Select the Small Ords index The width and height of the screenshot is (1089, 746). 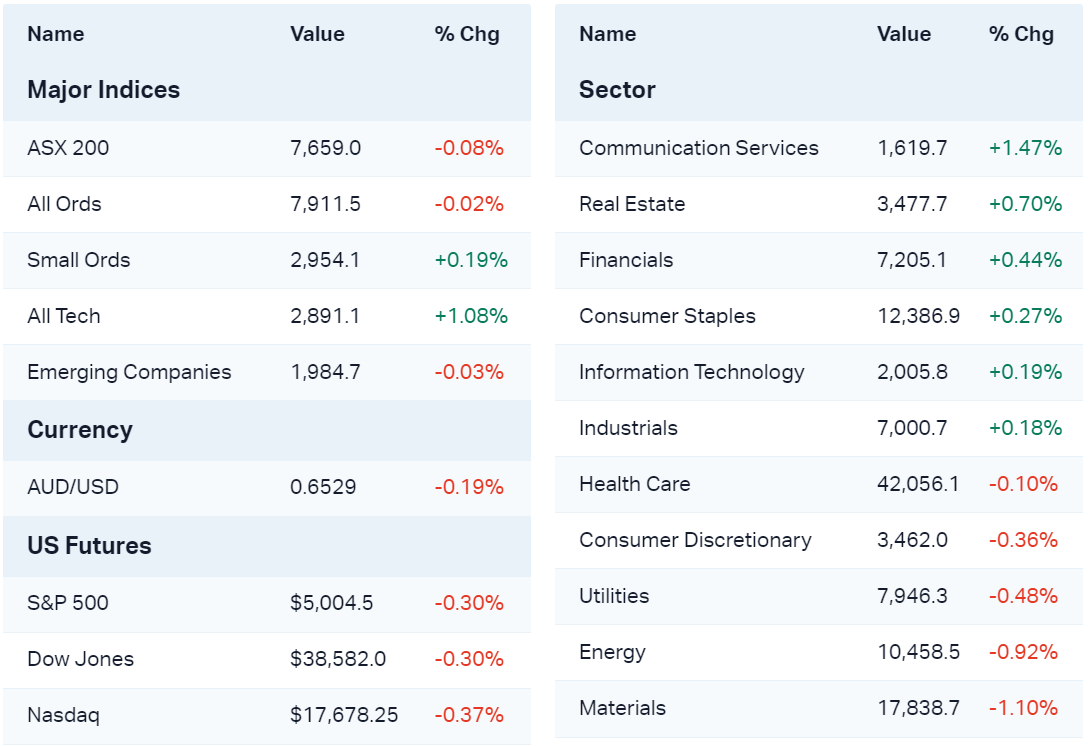click(x=79, y=260)
